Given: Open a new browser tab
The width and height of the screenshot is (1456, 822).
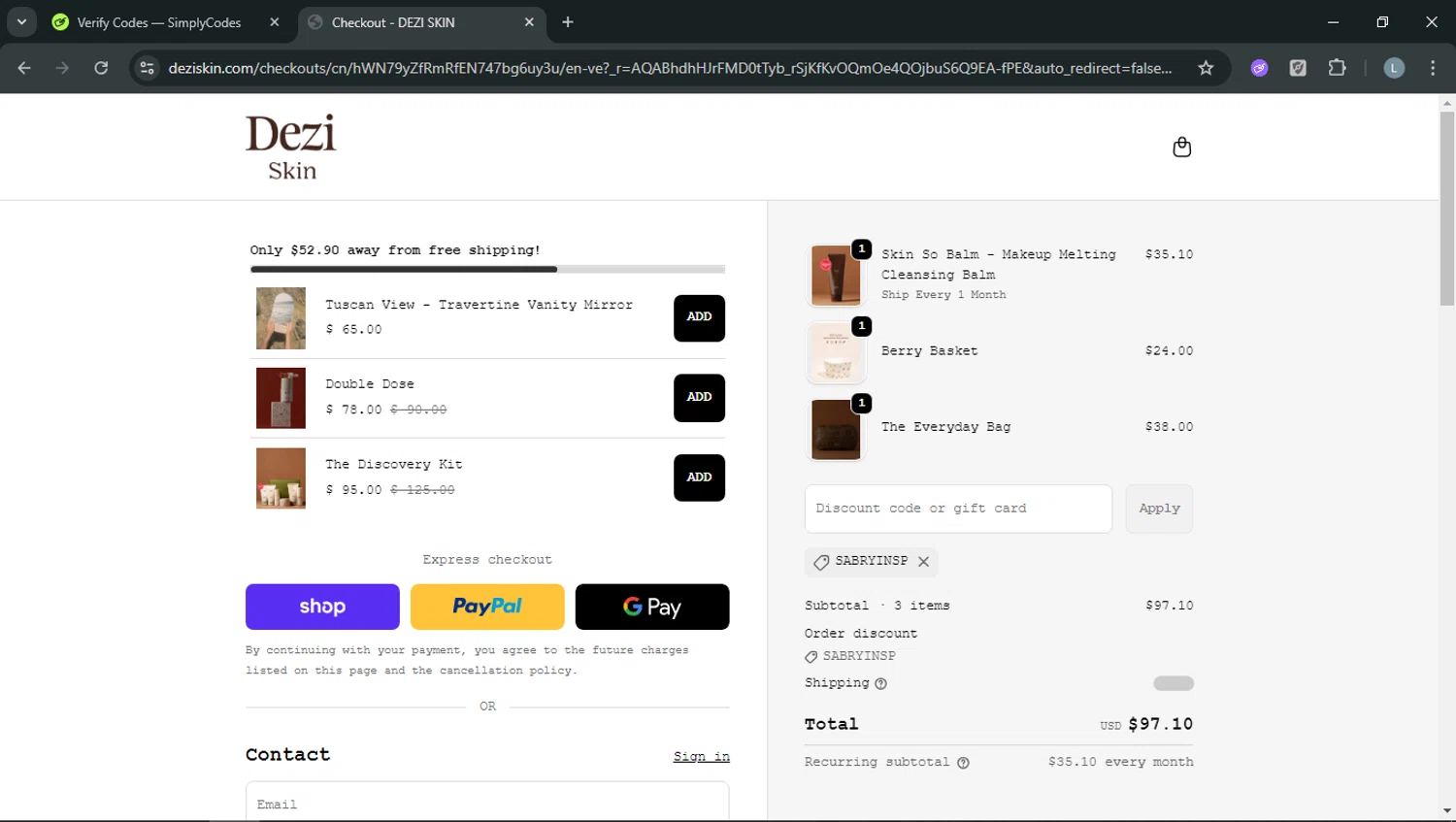Looking at the screenshot, I should pos(568,22).
